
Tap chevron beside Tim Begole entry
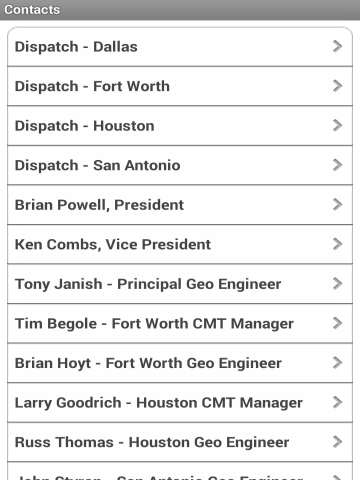[337, 323]
